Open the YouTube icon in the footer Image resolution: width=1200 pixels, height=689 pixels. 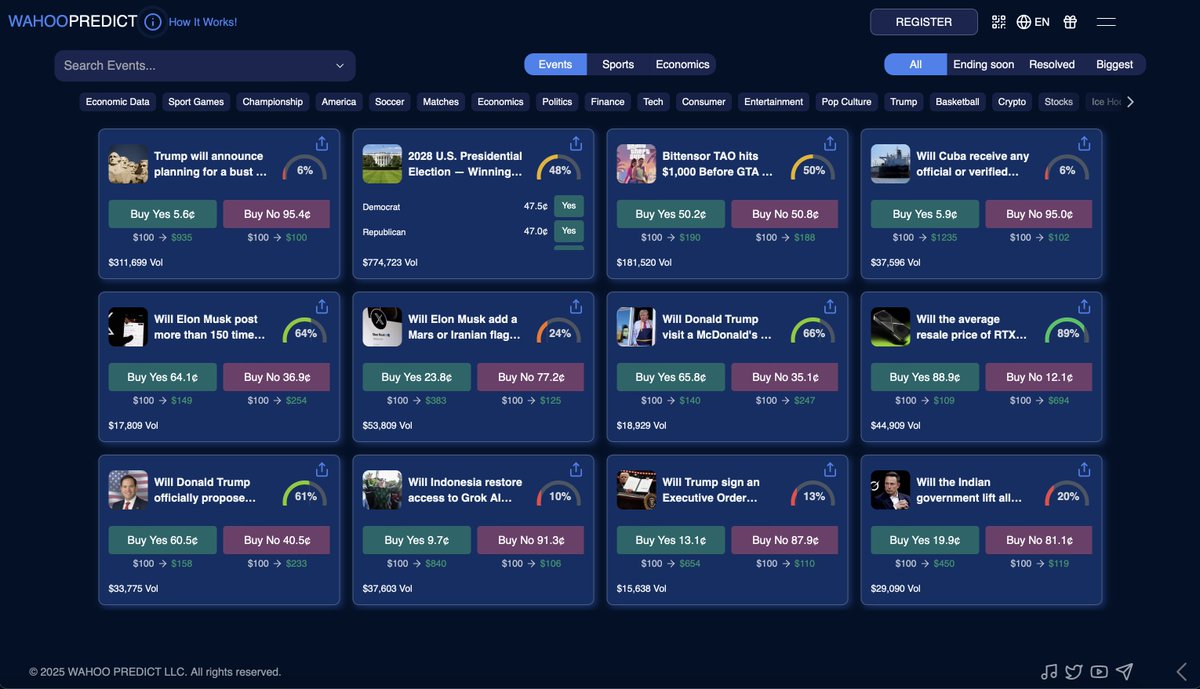[1098, 671]
